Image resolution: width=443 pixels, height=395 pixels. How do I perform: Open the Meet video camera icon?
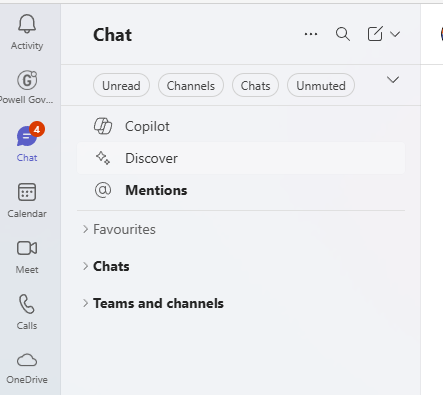pyautogui.click(x=27, y=248)
